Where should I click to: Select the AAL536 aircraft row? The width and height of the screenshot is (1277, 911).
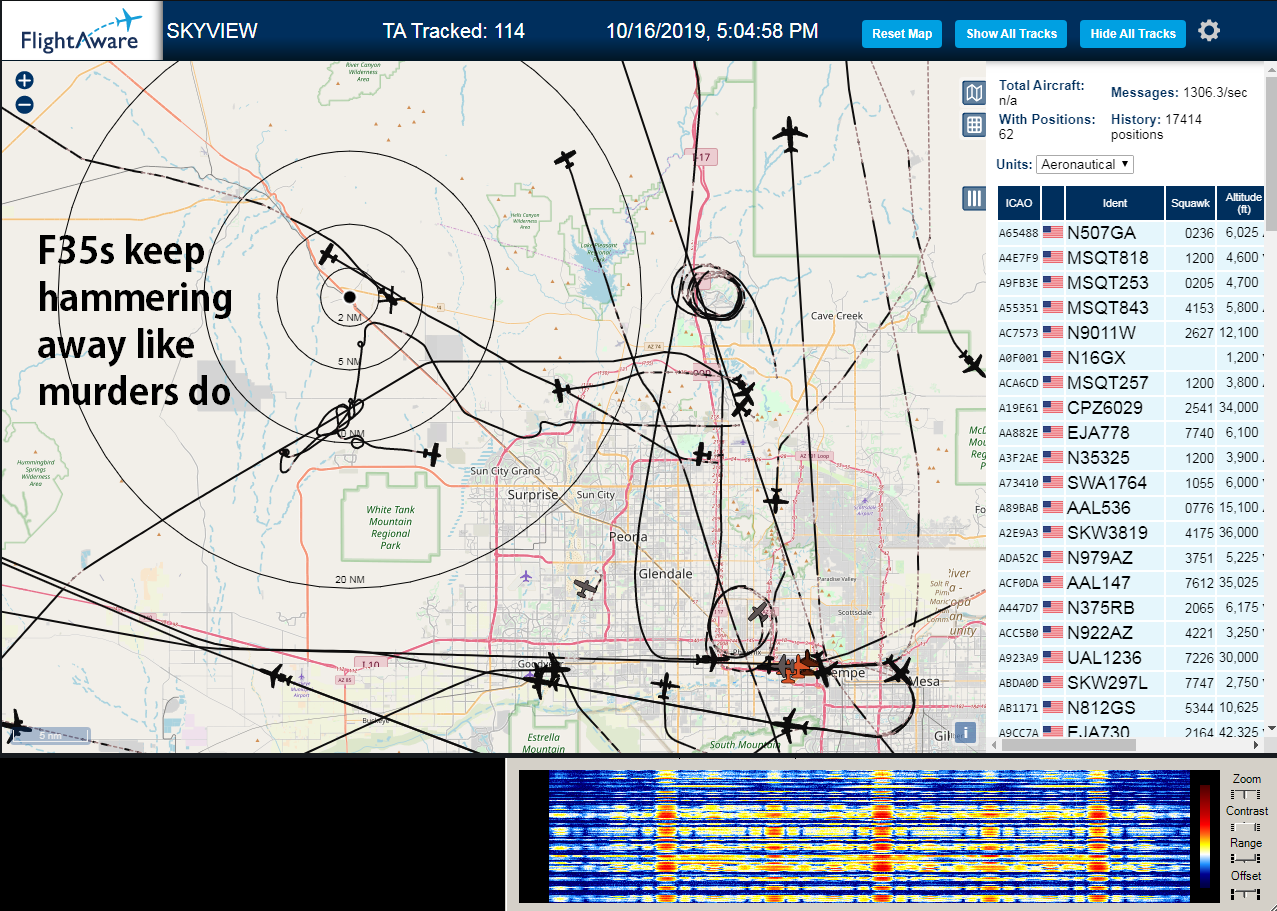(1131, 507)
